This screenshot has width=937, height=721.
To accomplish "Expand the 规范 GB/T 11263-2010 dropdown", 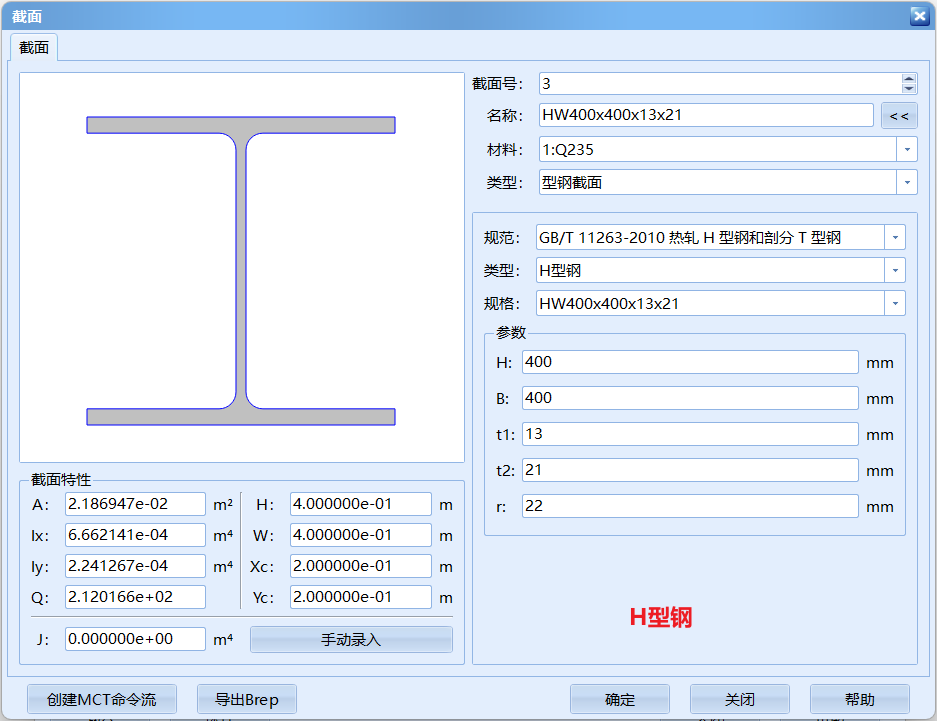I will pos(893,237).
